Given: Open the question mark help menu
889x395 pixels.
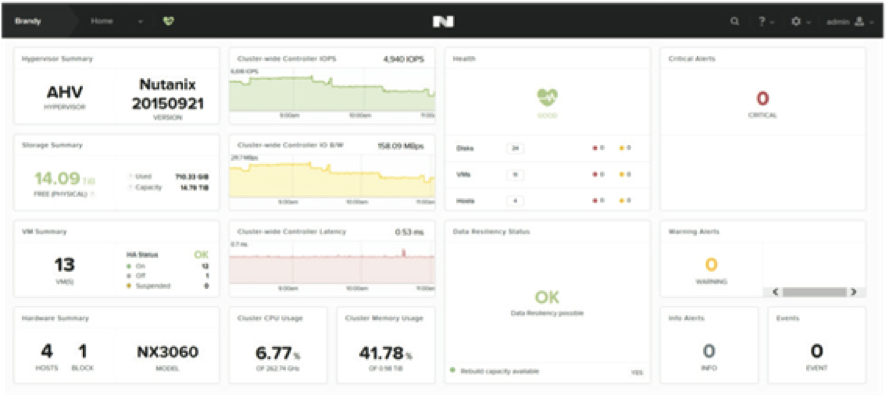Looking at the screenshot, I should [763, 22].
